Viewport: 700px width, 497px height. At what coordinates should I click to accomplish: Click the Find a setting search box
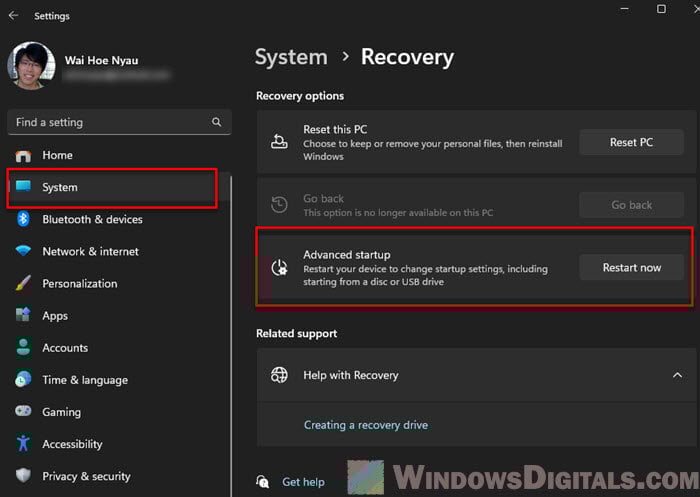coord(119,122)
